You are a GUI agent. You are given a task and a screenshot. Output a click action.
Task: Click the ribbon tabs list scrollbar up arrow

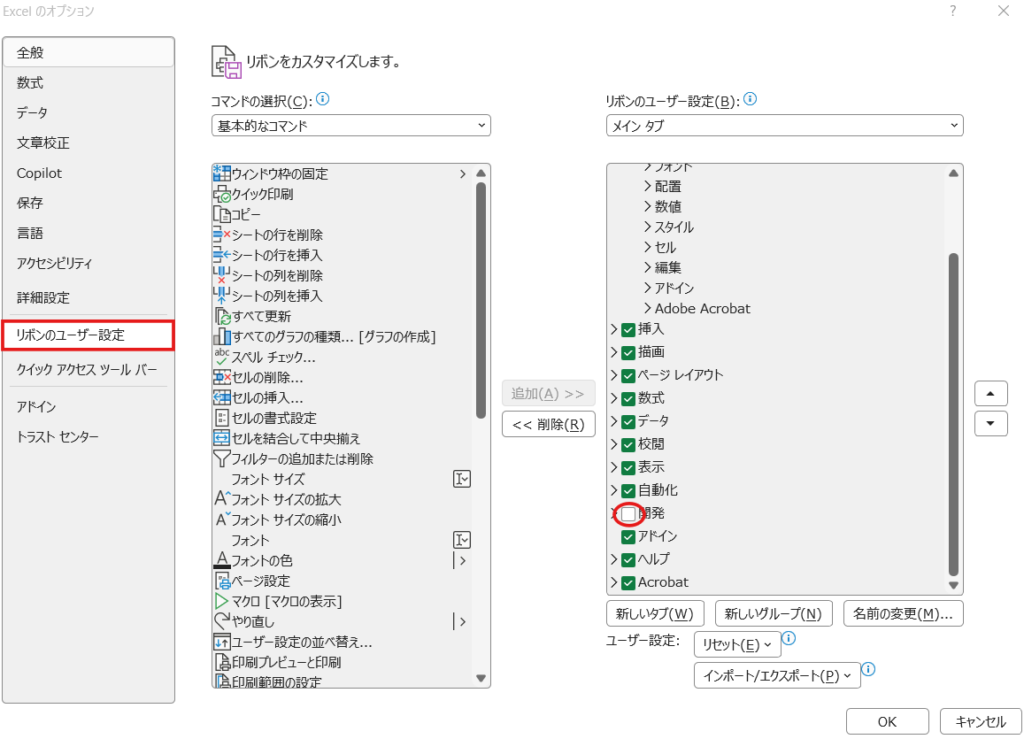click(953, 173)
